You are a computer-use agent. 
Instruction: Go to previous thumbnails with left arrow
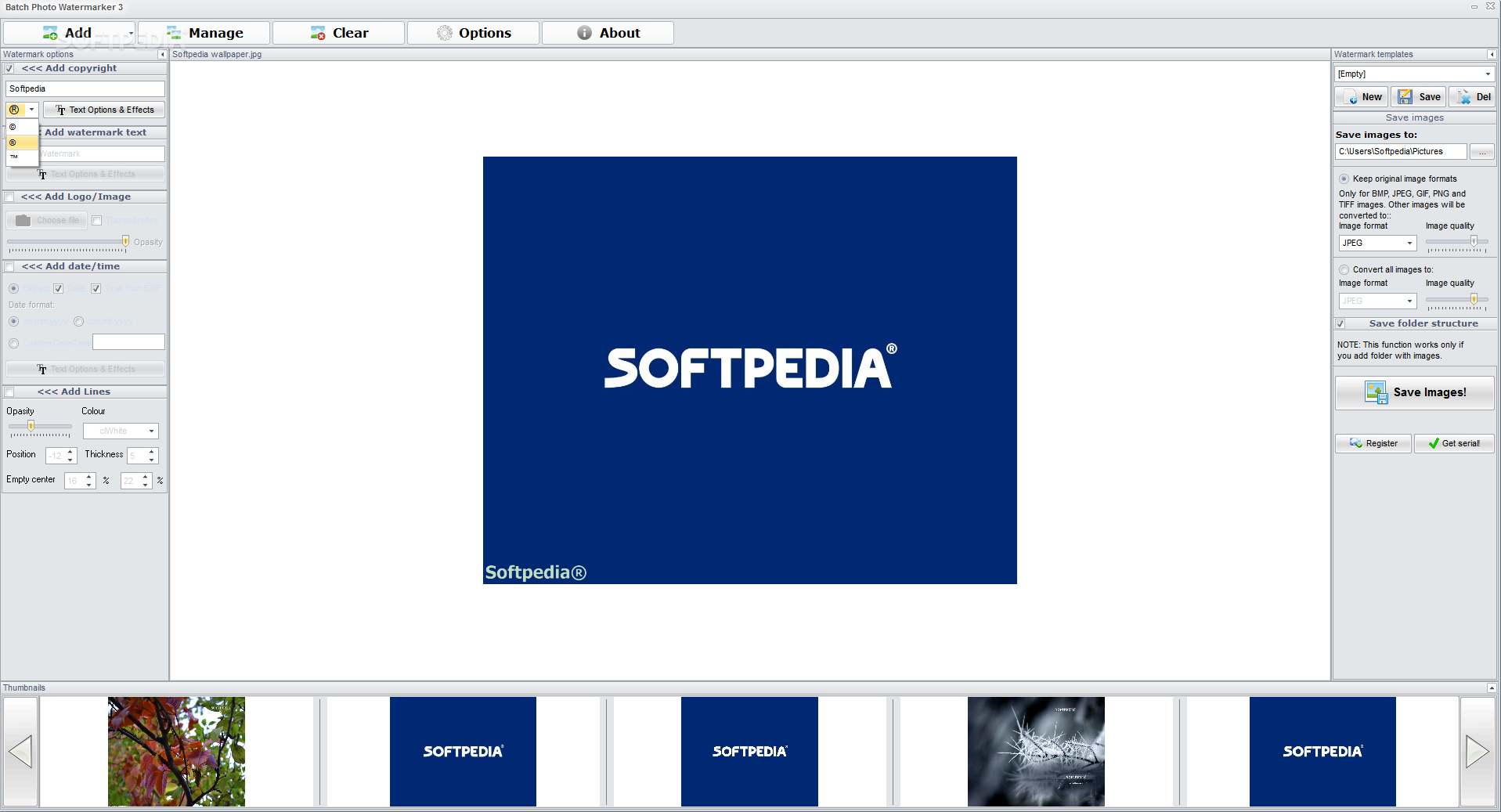(x=20, y=752)
